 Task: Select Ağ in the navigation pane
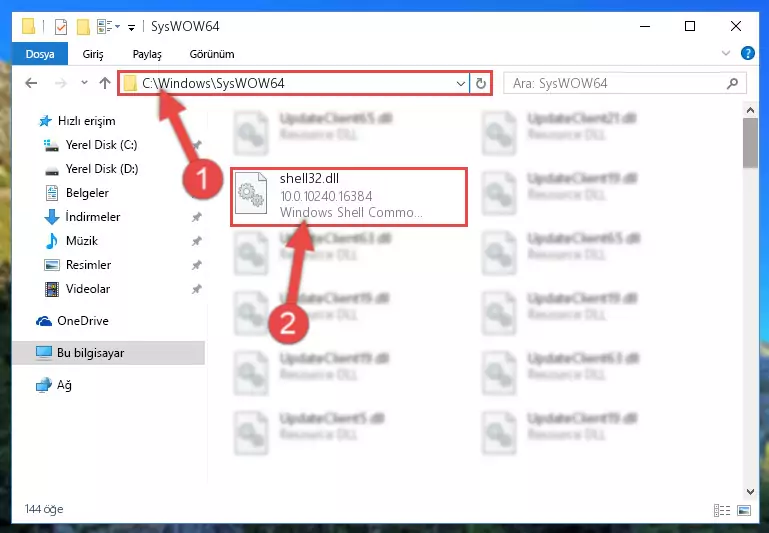(x=54, y=385)
